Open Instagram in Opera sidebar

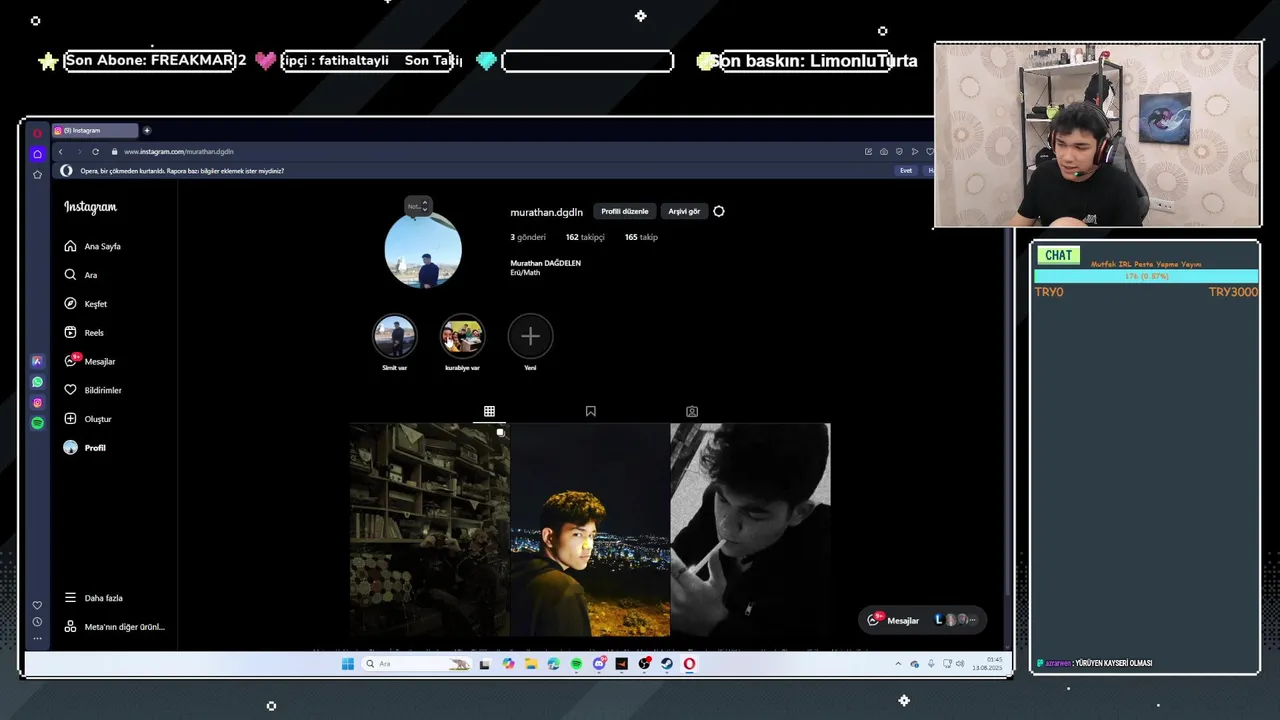[37, 403]
